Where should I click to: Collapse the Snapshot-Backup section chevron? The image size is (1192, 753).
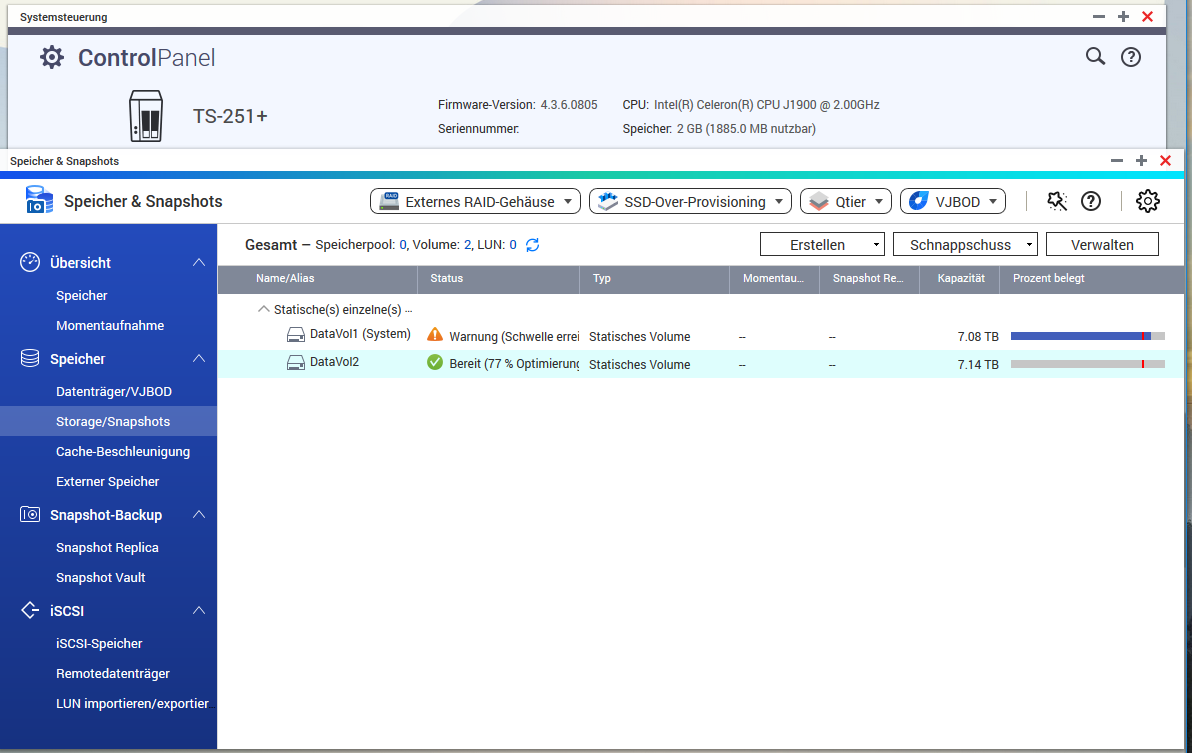click(x=198, y=514)
